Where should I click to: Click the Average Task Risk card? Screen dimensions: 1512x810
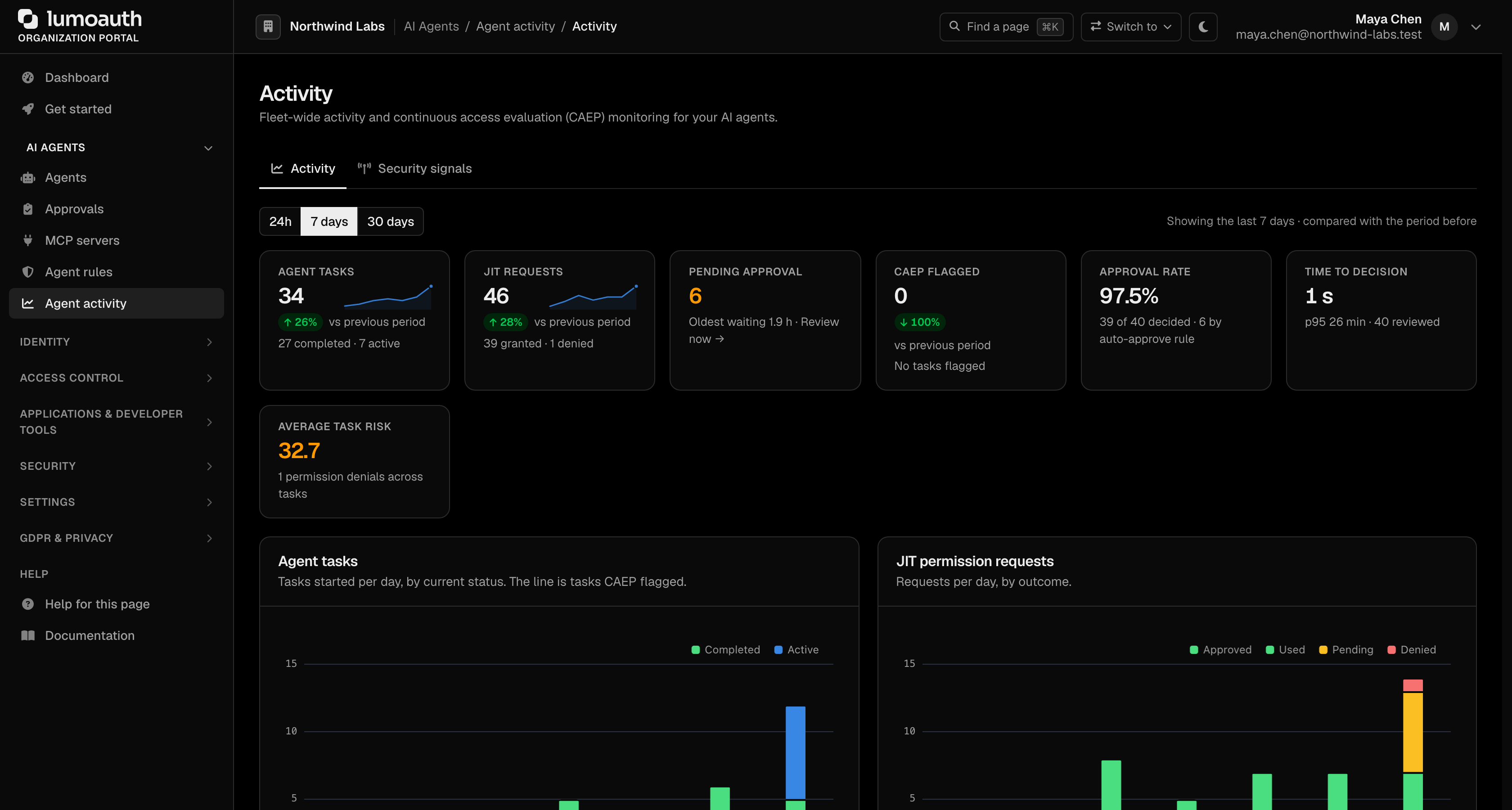pyautogui.click(x=355, y=461)
